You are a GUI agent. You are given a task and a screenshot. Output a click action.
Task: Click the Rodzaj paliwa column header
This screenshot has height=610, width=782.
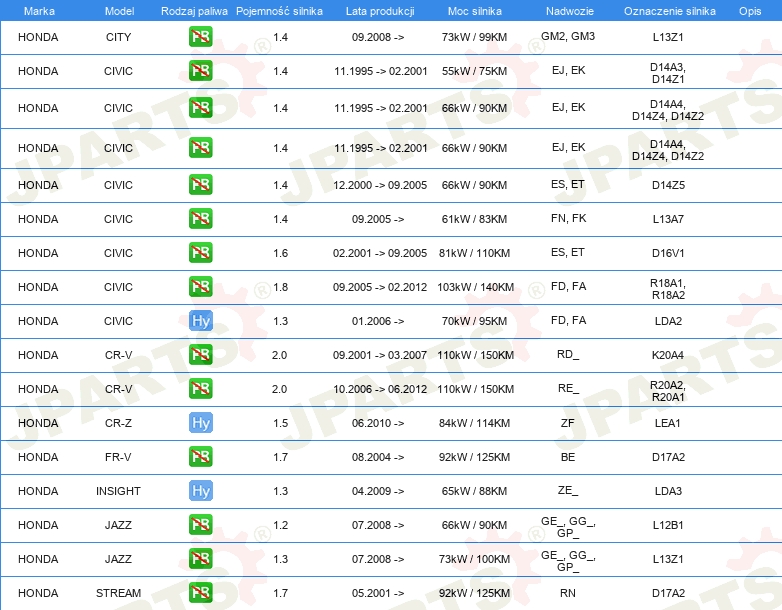pyautogui.click(x=194, y=11)
